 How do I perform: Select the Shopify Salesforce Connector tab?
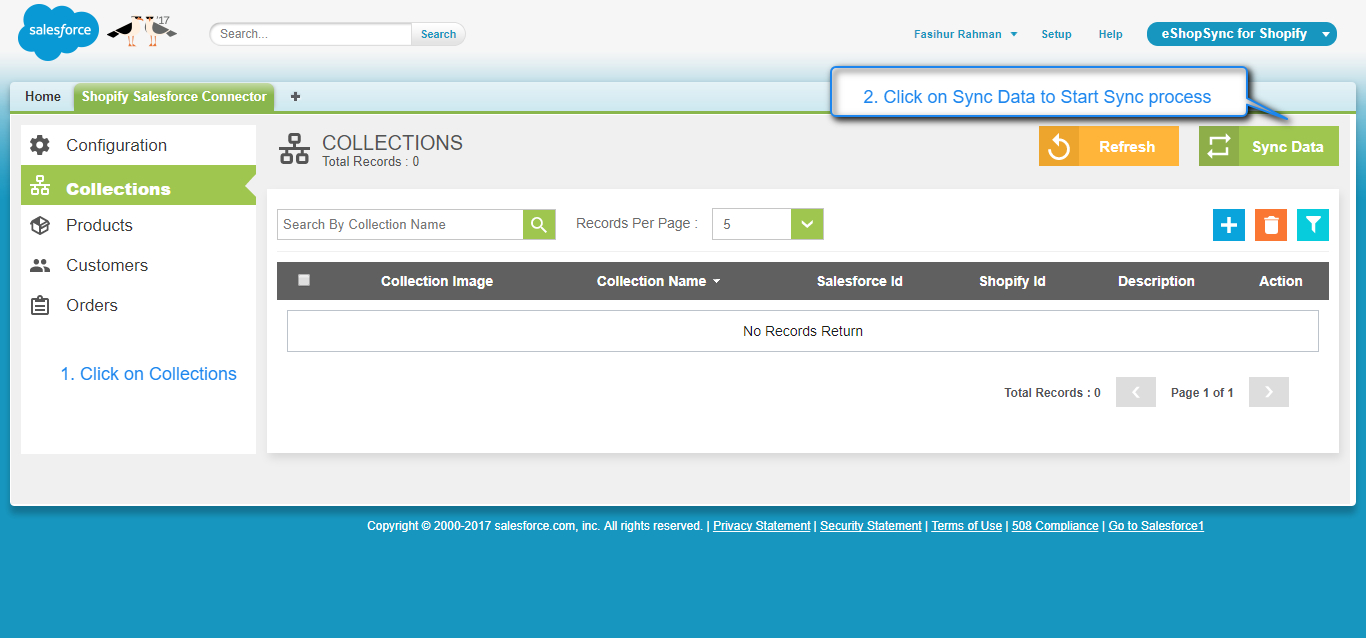click(x=174, y=97)
